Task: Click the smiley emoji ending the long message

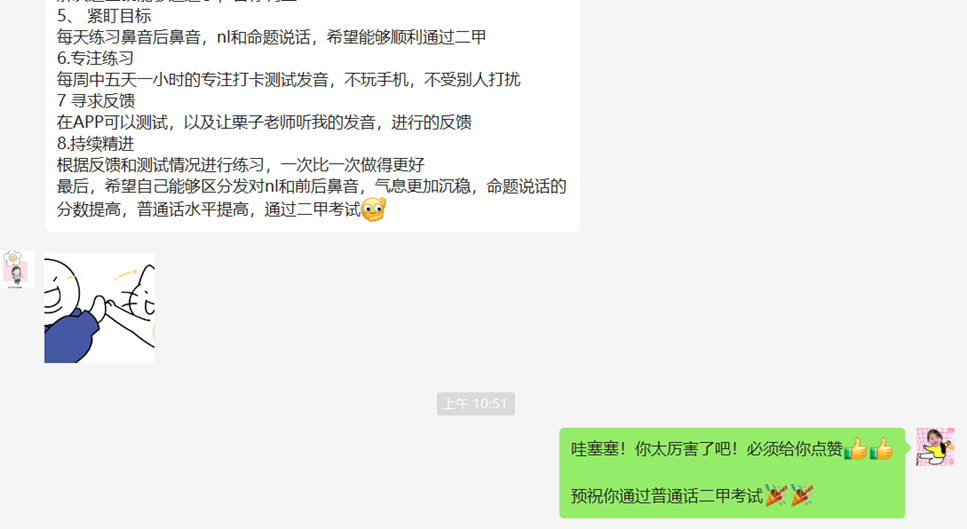Action: 373,210
